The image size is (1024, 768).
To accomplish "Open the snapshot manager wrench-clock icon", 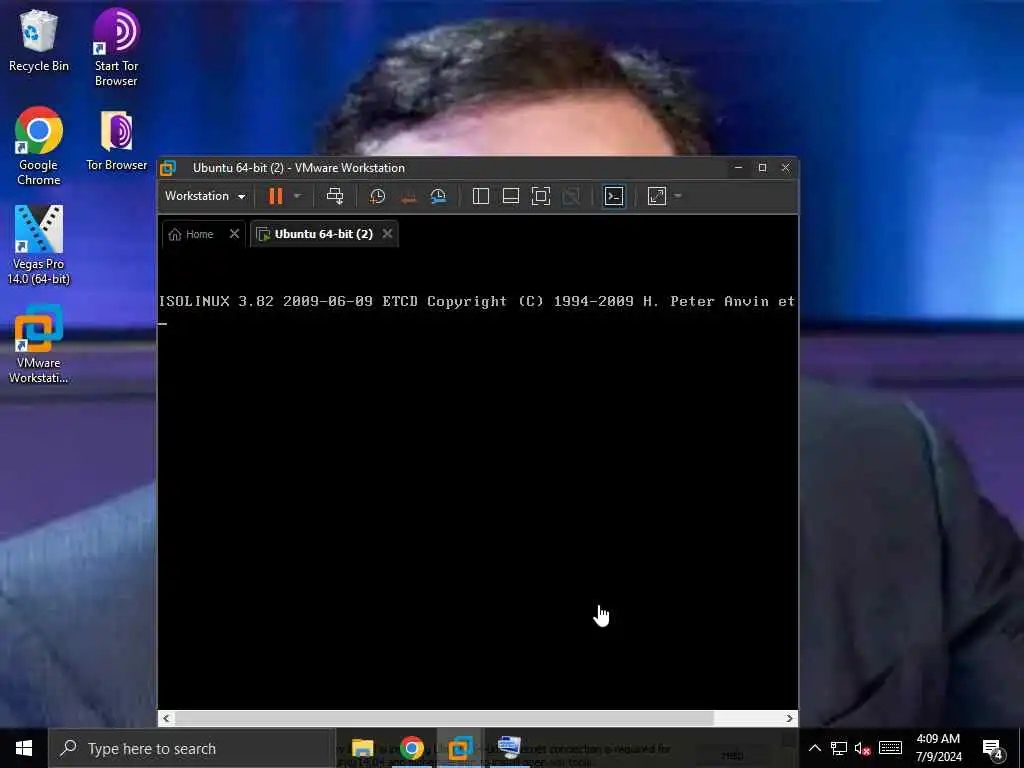I will 438,196.
